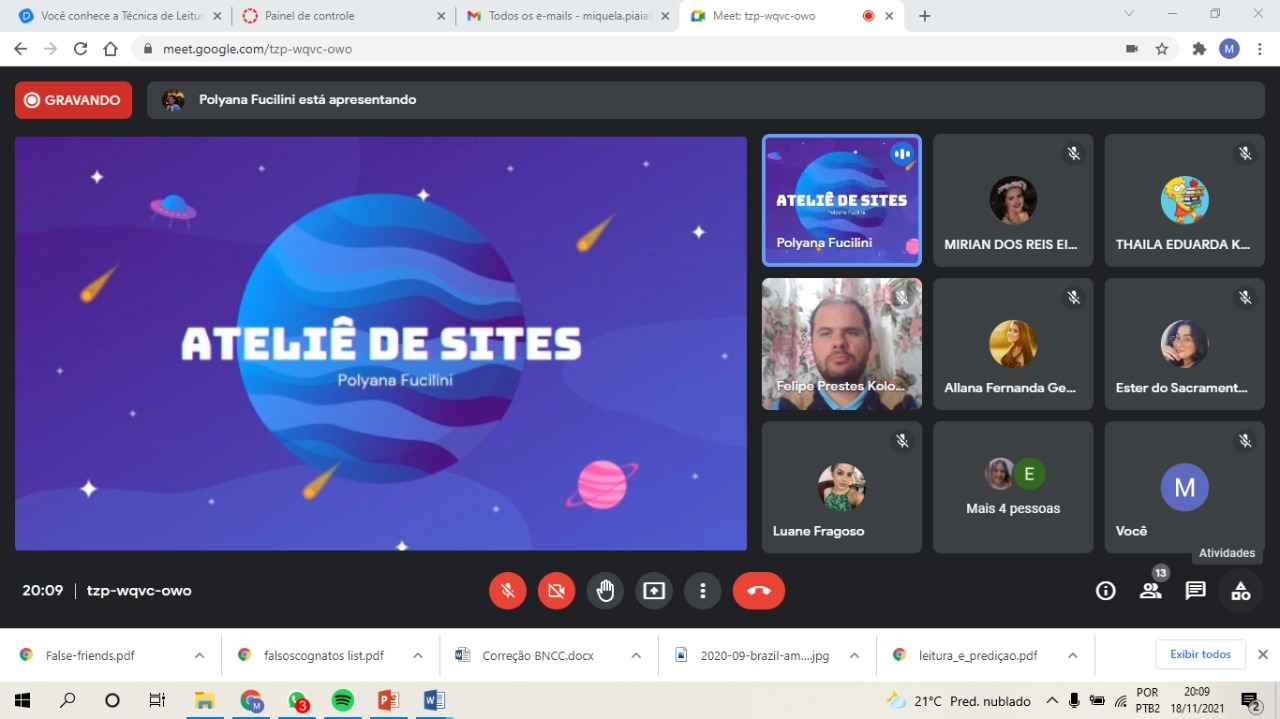1280x719 pixels.
Task: Expand options for leitura_e_predição.pdf download
Action: [x=1072, y=656]
